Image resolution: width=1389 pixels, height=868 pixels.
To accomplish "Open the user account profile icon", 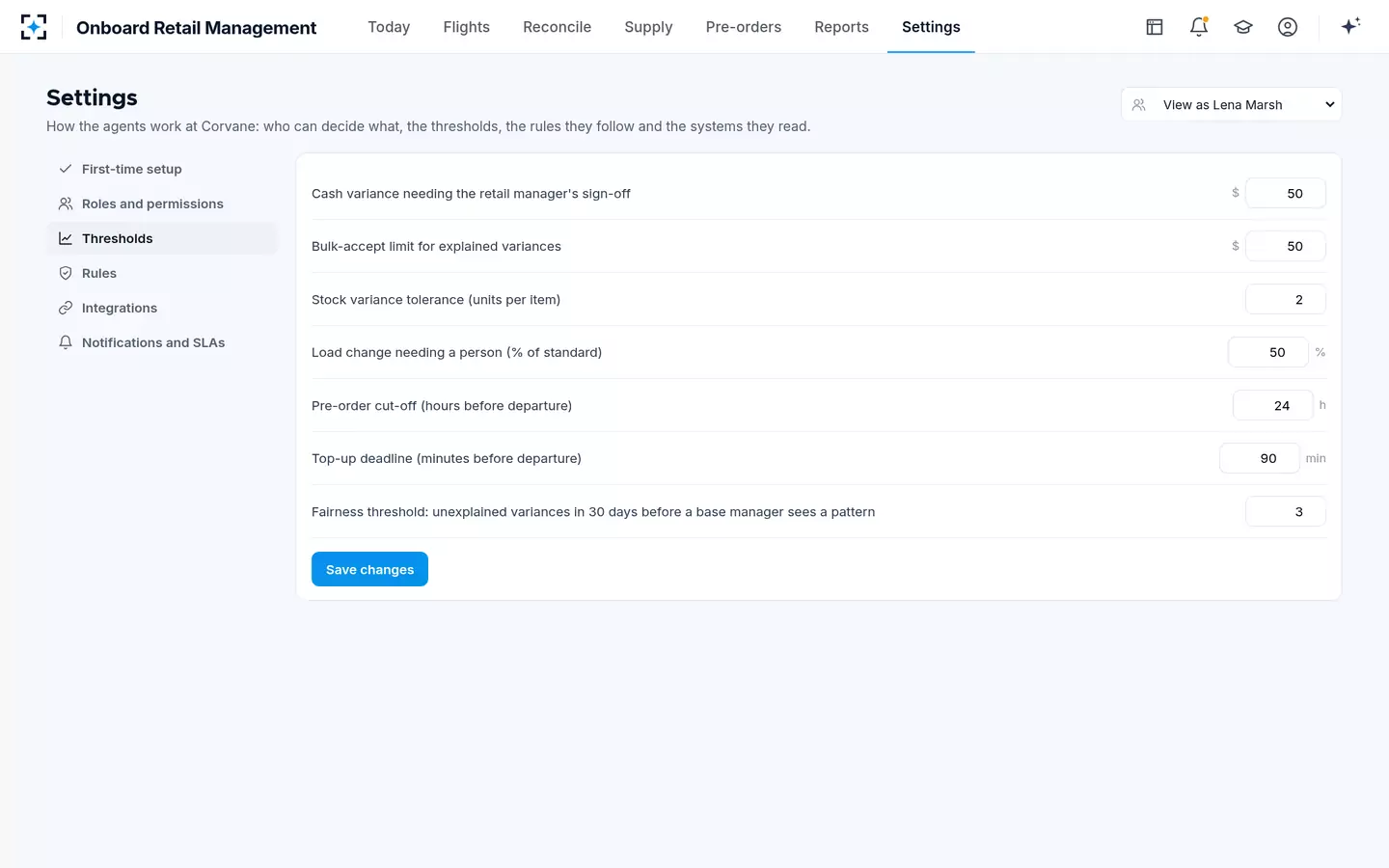I will [x=1288, y=27].
